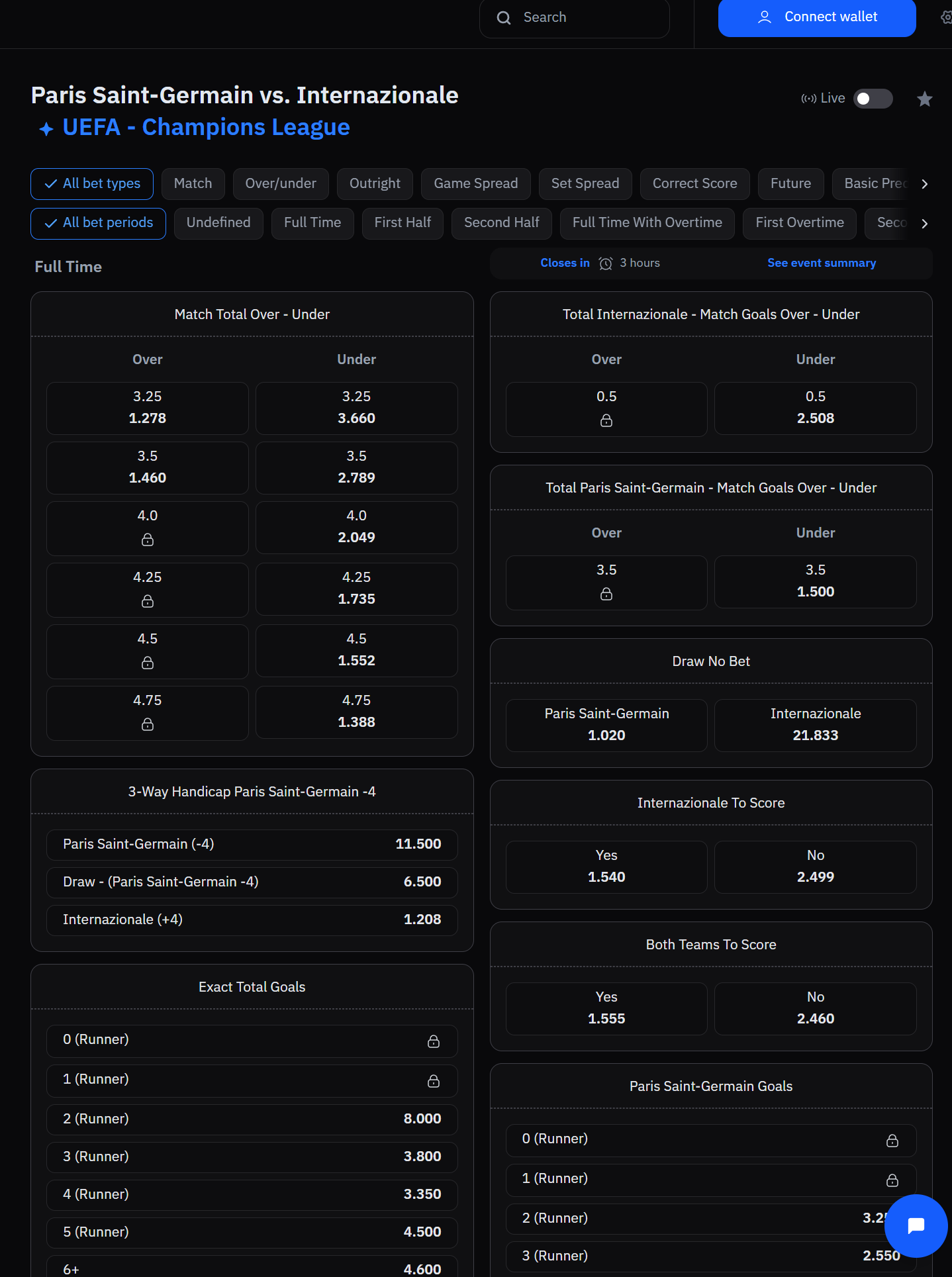Show Second Half bet period
Screen dimensions: 952x1277
click(x=502, y=224)
